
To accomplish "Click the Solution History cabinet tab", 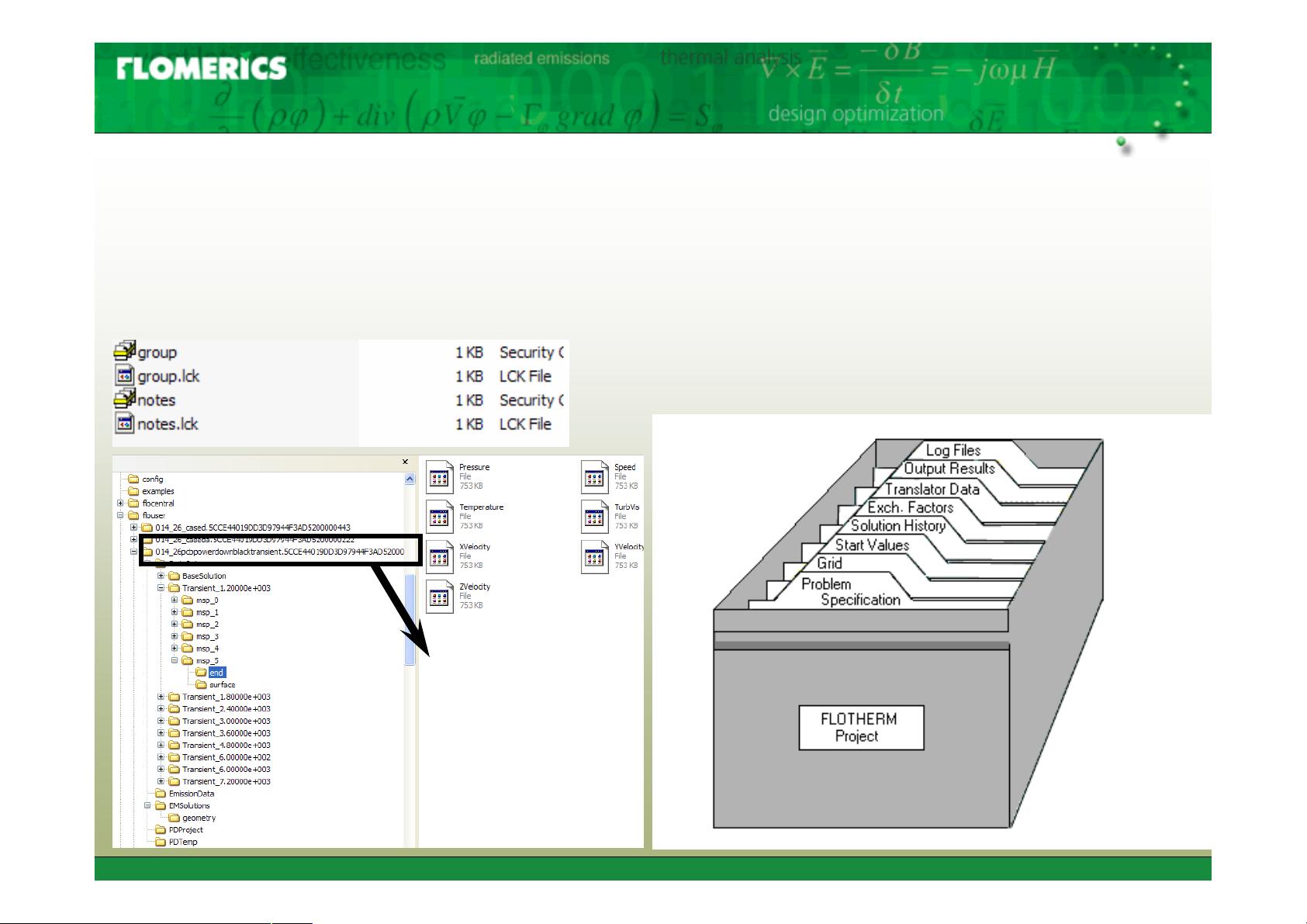I will (898, 526).
